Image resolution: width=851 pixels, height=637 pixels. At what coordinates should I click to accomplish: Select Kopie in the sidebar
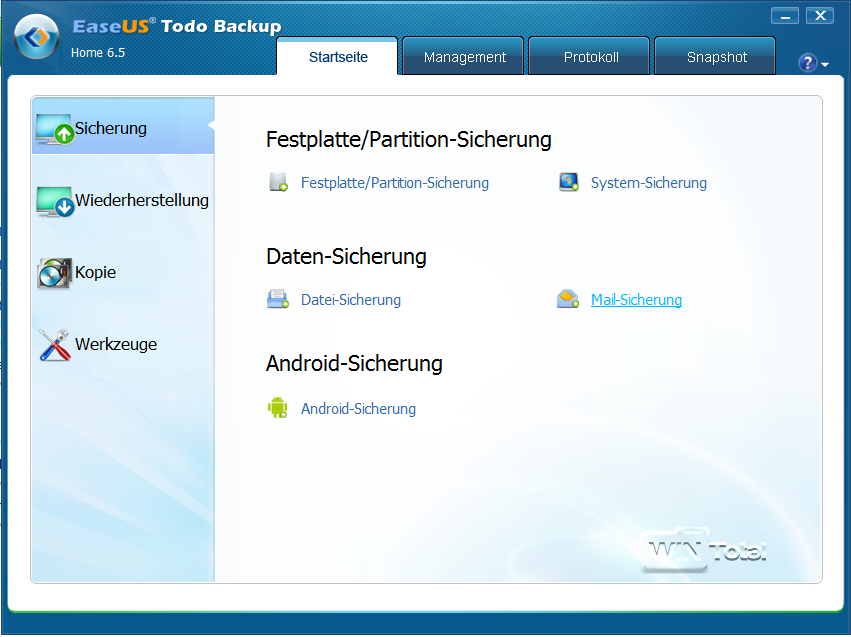(x=123, y=272)
